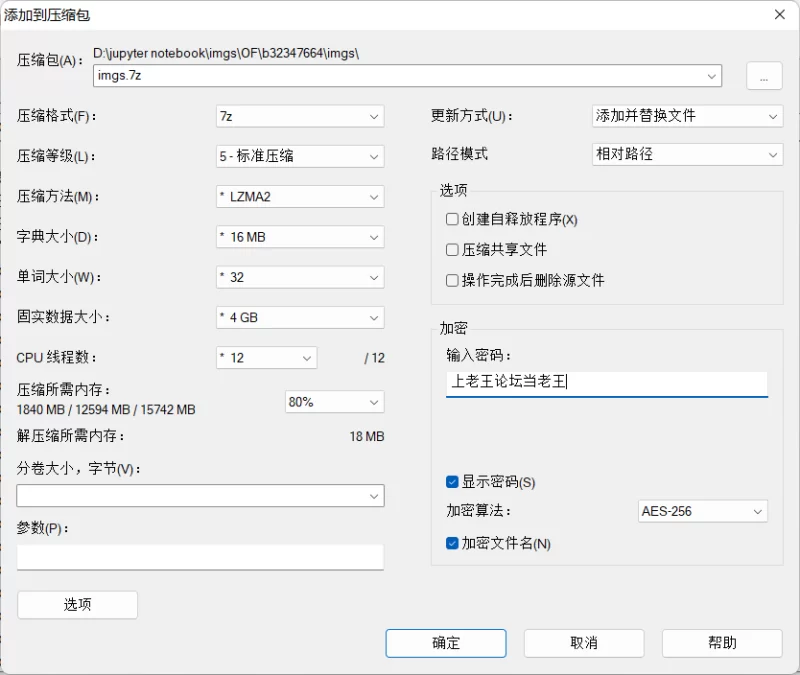Image resolution: width=800 pixels, height=675 pixels.
Task: Click the 取消 button
Action: [x=584, y=643]
